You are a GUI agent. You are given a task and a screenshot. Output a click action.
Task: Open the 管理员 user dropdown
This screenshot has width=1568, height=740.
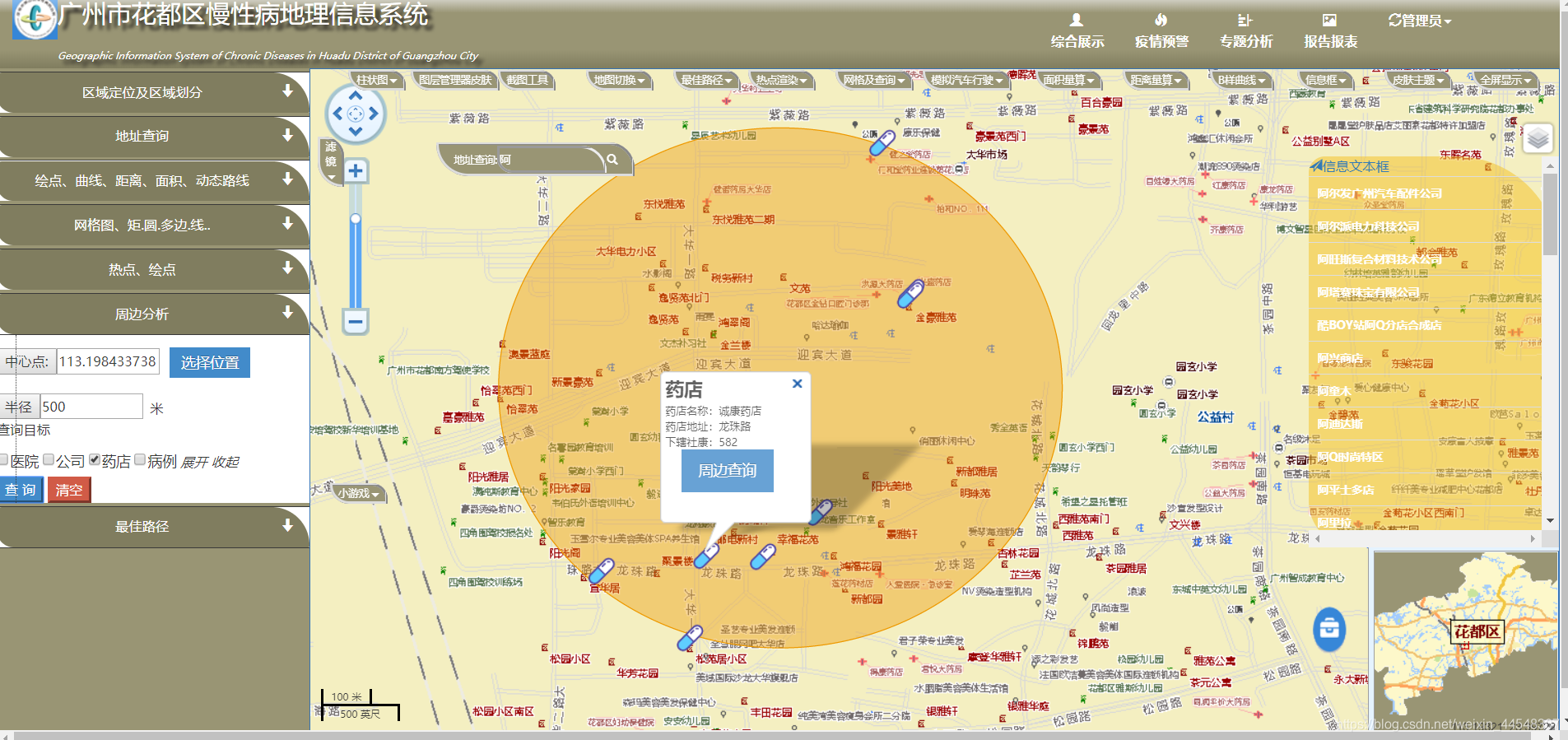coord(1420,21)
